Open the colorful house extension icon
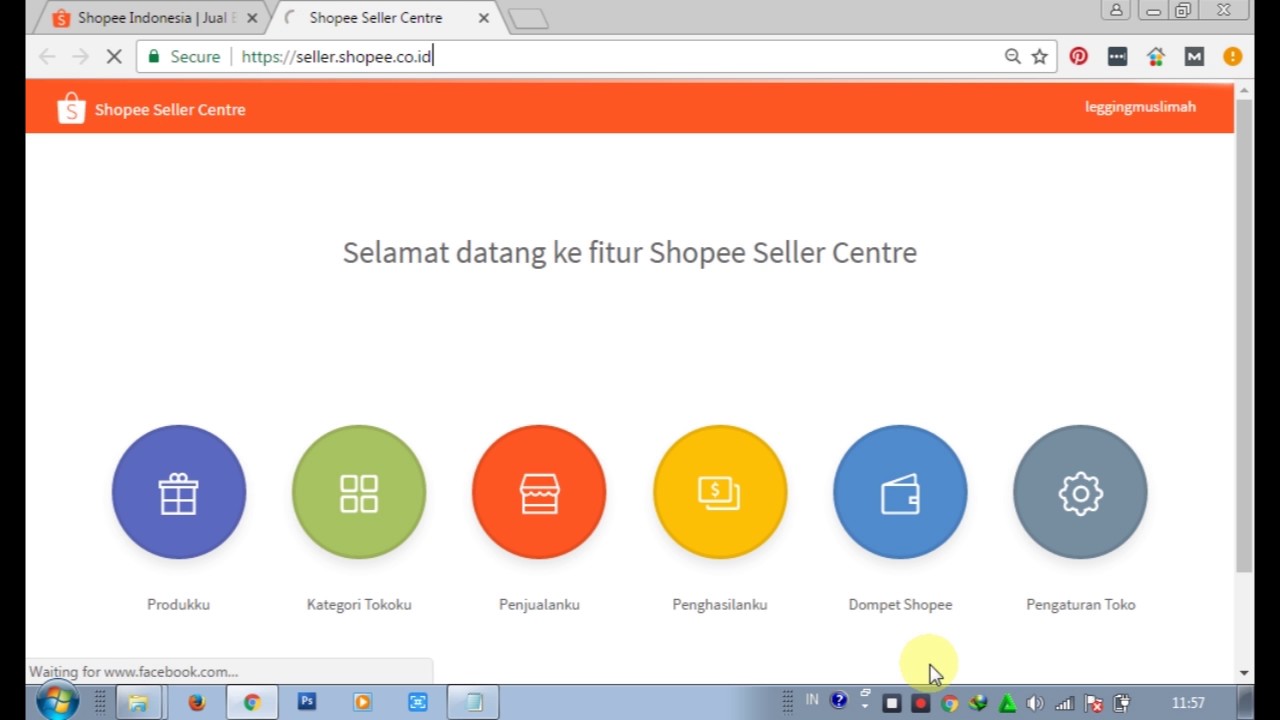The image size is (1280, 720). pyautogui.click(x=1156, y=57)
